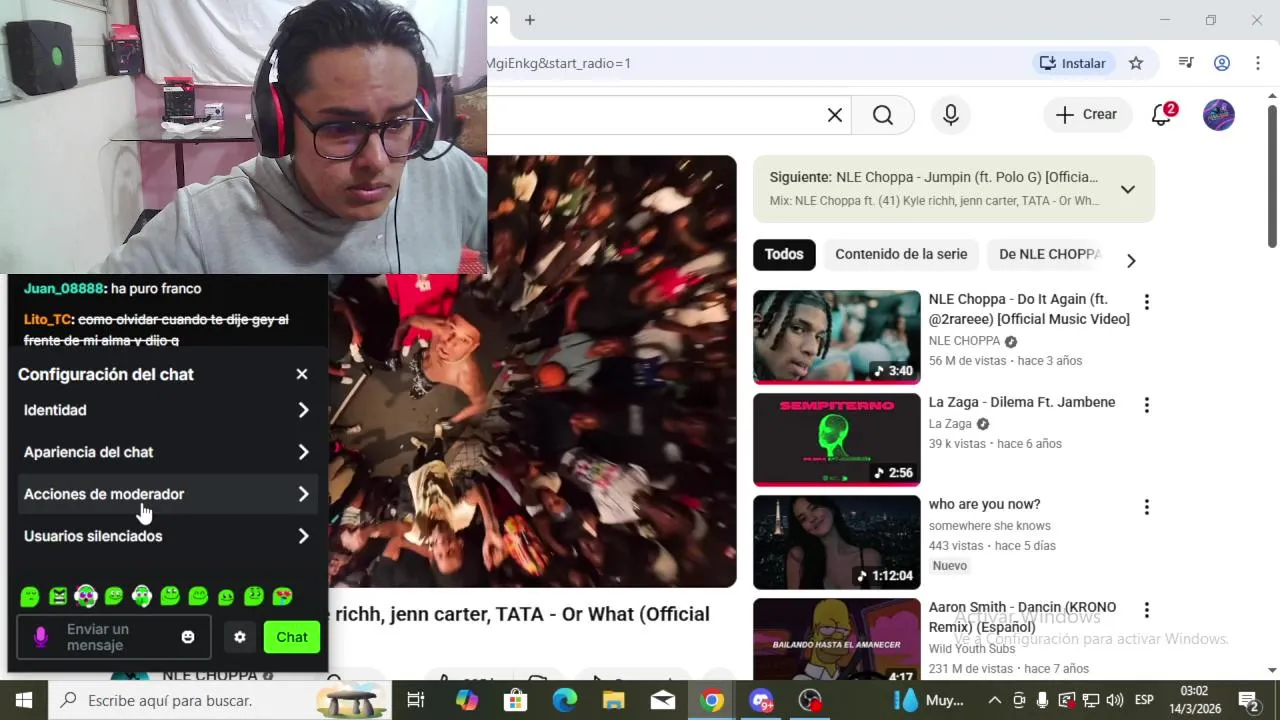The height and width of the screenshot is (720, 1280).
Task: Pick the heart-eyes green emote
Action: (x=283, y=596)
